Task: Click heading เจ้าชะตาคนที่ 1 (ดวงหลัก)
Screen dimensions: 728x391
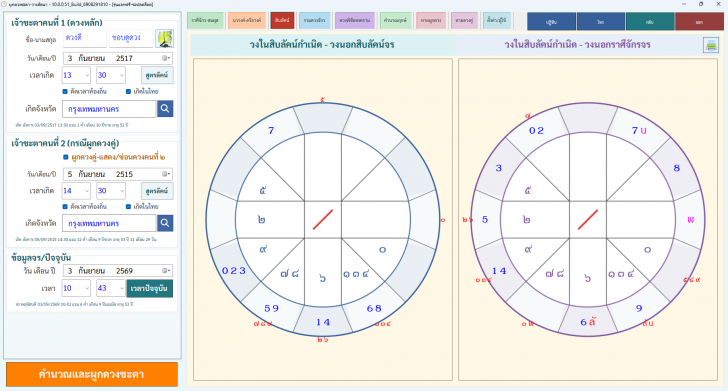Action: point(57,22)
